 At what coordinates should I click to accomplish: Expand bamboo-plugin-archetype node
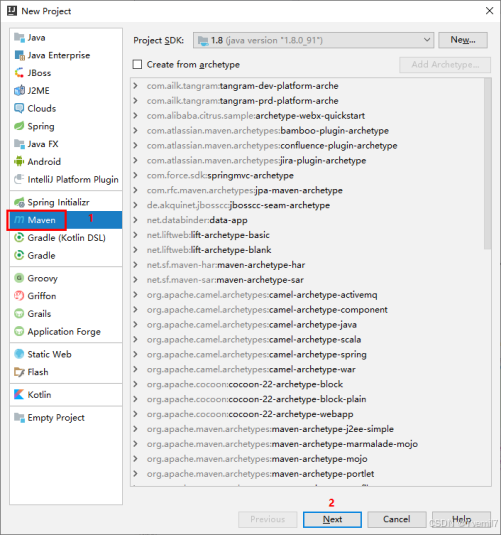click(x=135, y=130)
